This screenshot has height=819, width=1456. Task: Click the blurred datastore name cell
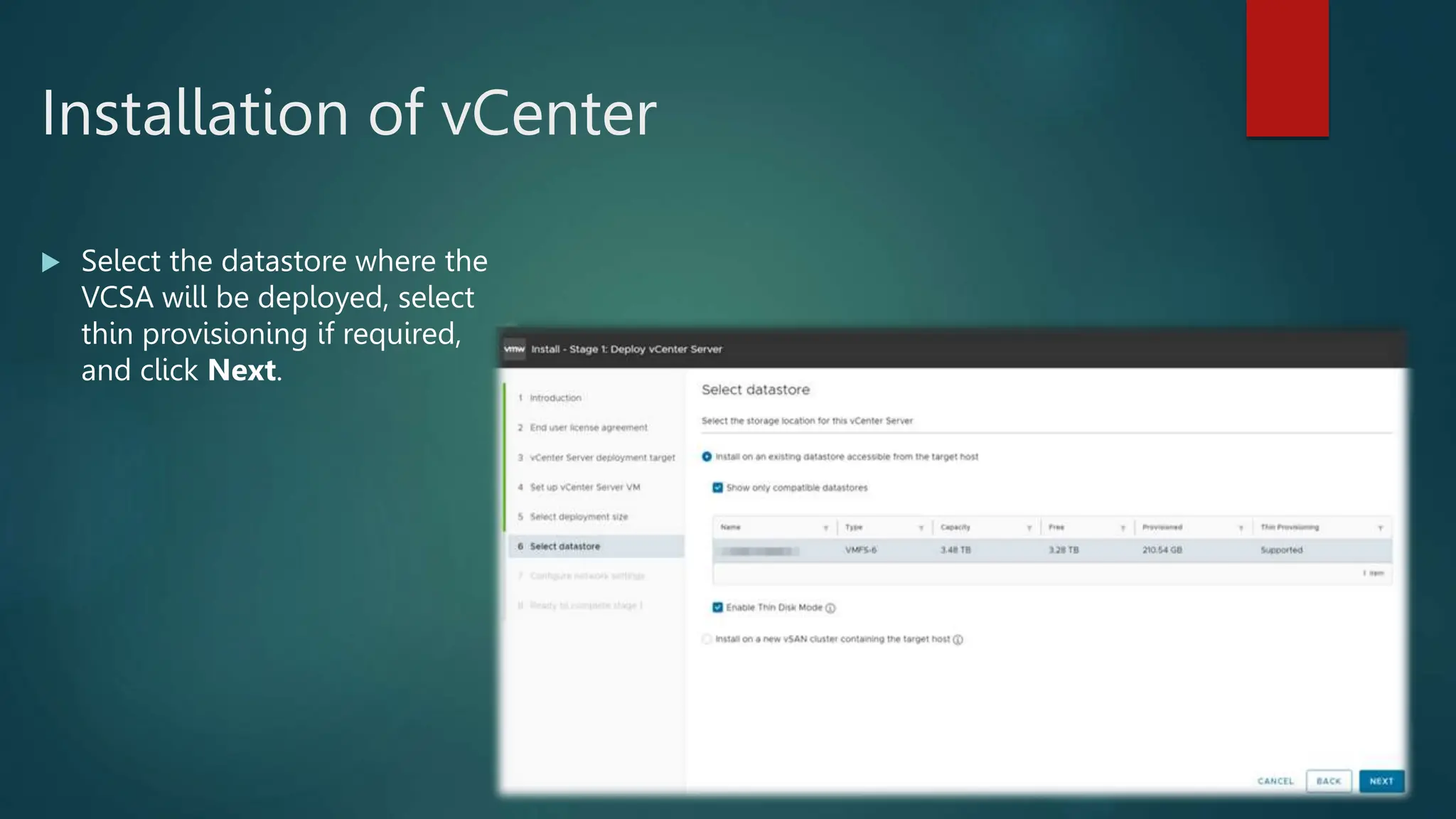(x=760, y=551)
